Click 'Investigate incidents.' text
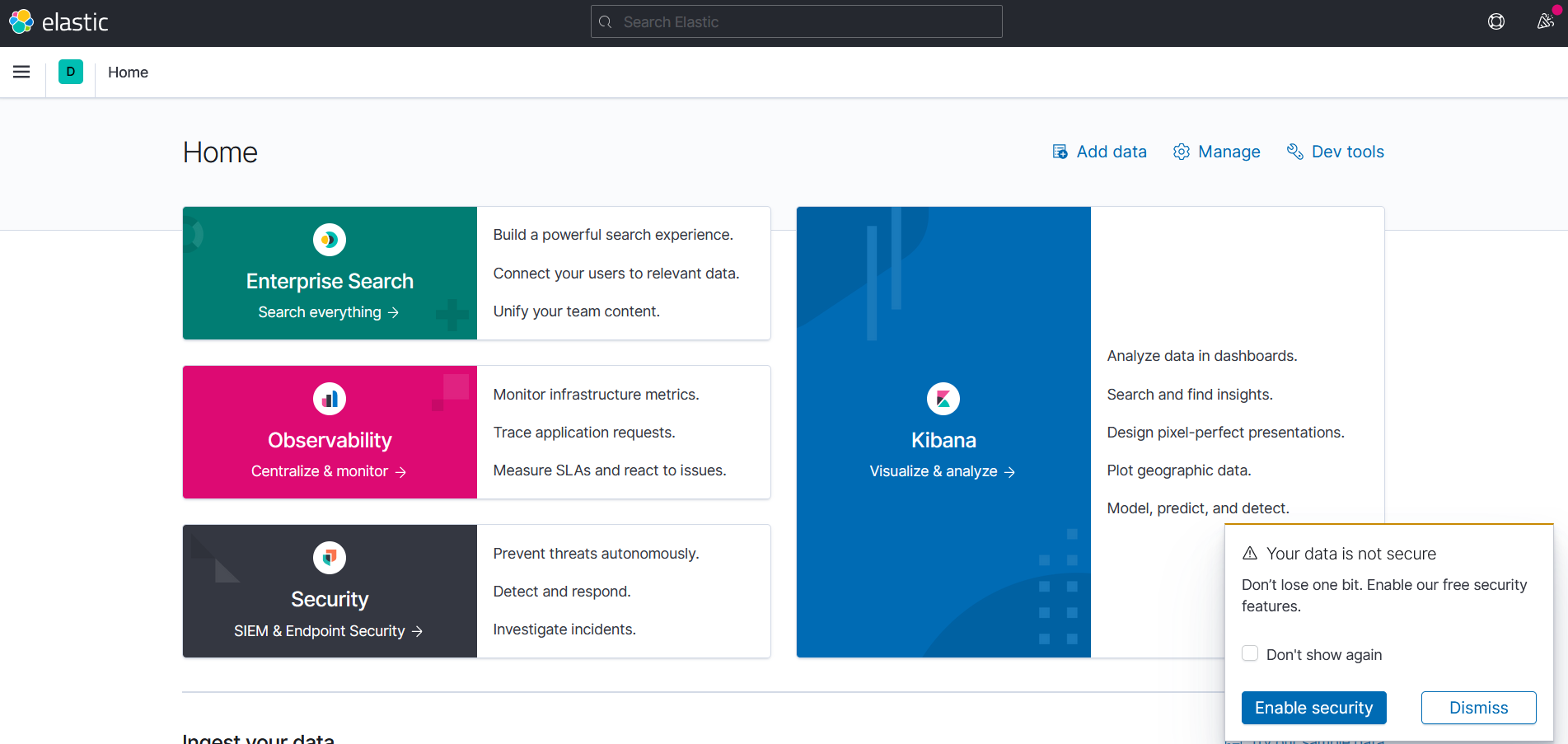This screenshot has width=1568, height=744. [564, 629]
